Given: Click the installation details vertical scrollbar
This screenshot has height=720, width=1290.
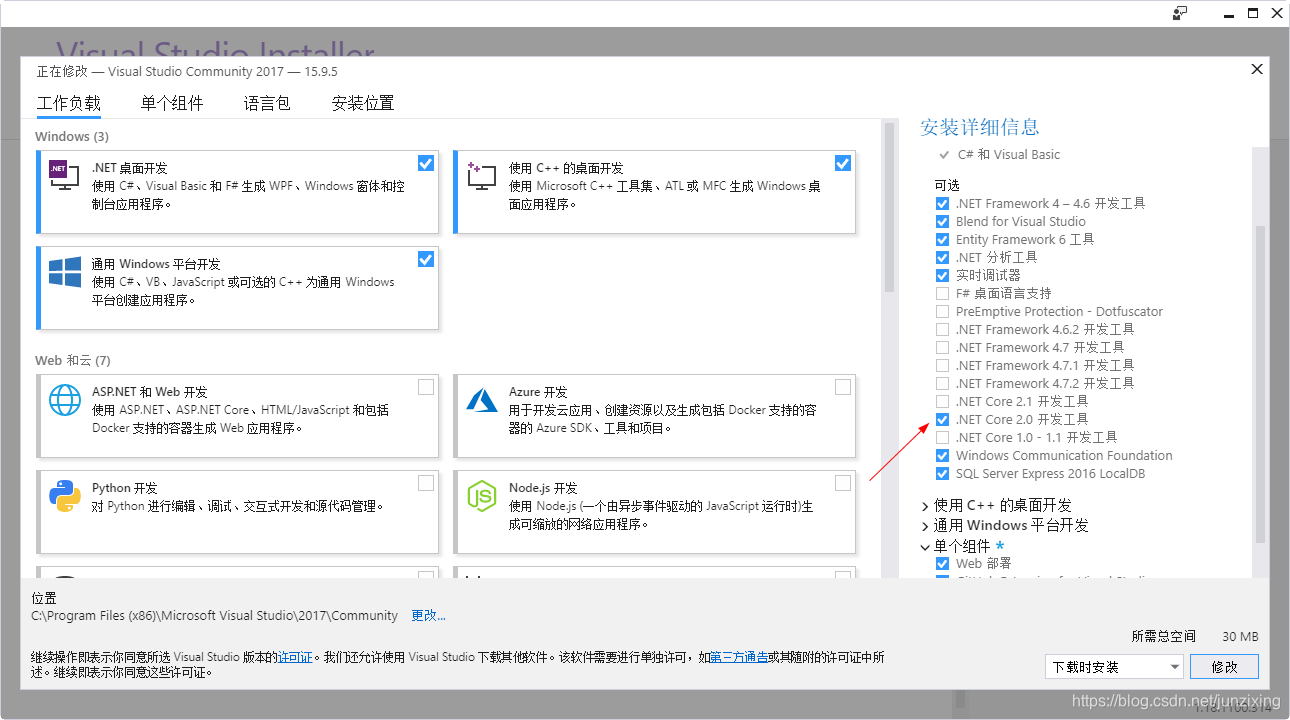Looking at the screenshot, I should (1260, 385).
